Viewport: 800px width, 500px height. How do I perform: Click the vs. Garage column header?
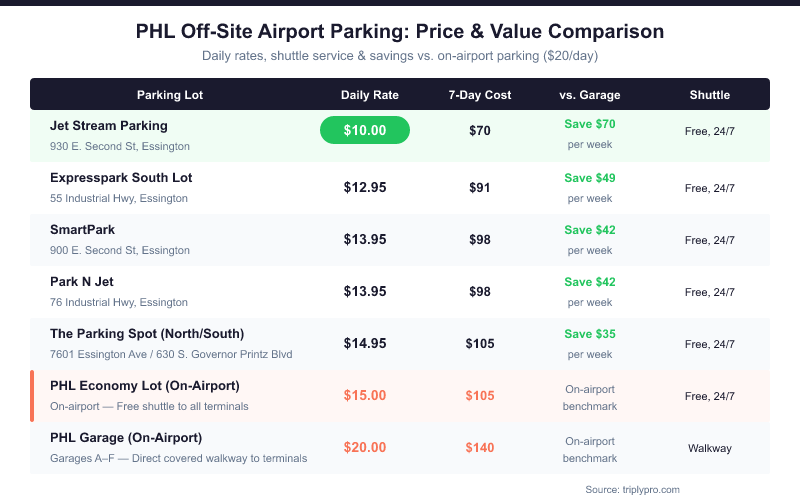pyautogui.click(x=590, y=95)
